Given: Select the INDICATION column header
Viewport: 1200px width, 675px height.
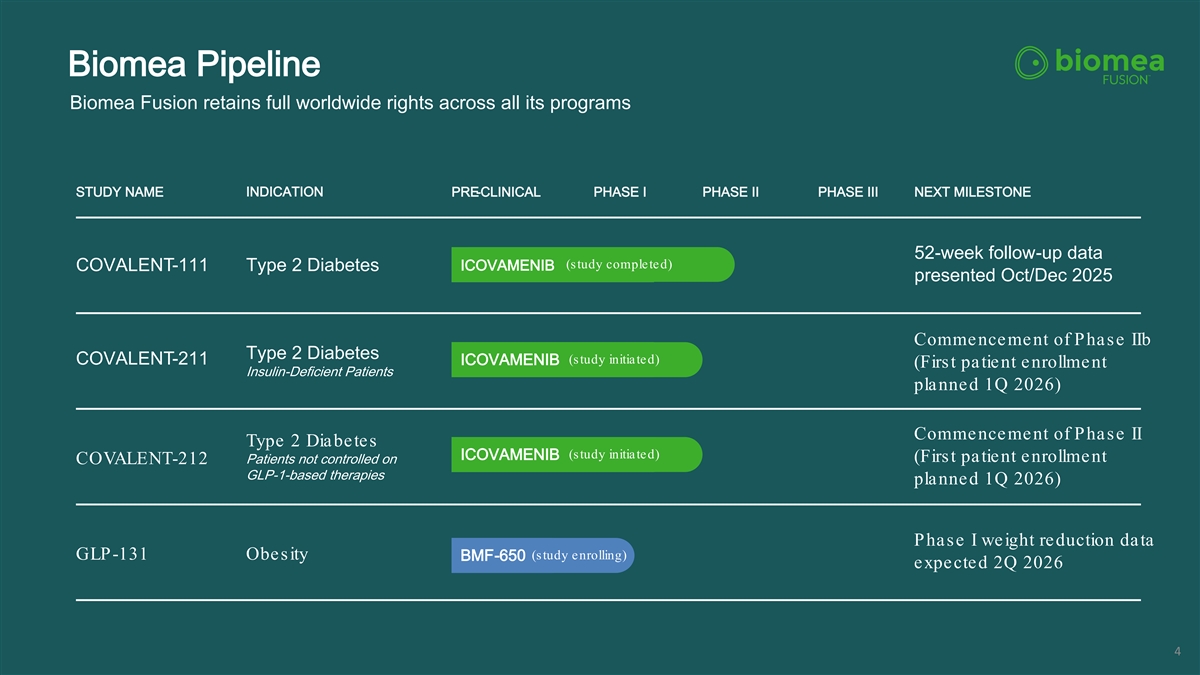Looking at the screenshot, I should pyautogui.click(x=284, y=192).
